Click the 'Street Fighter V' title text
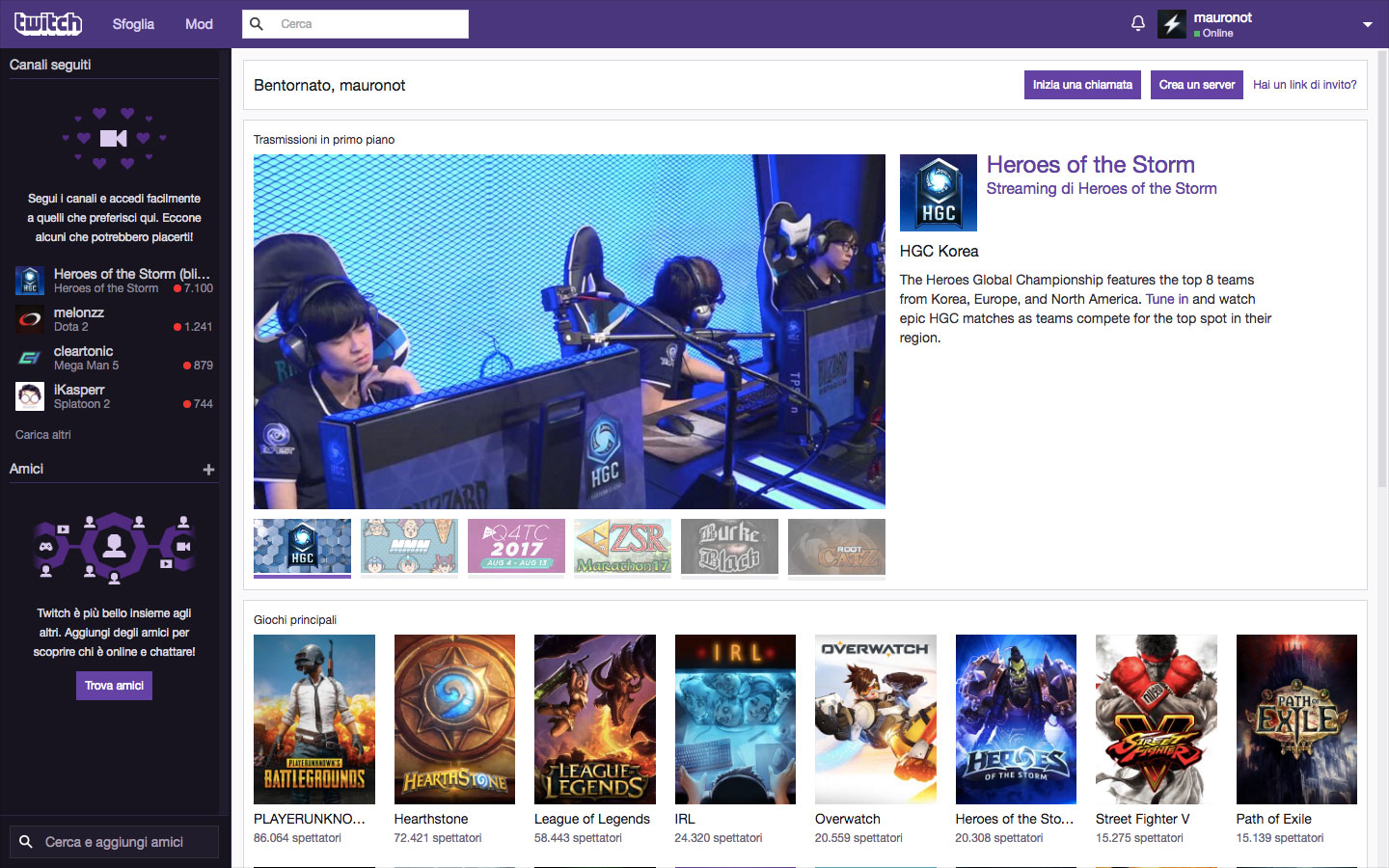This screenshot has width=1389, height=868. coord(1143,819)
